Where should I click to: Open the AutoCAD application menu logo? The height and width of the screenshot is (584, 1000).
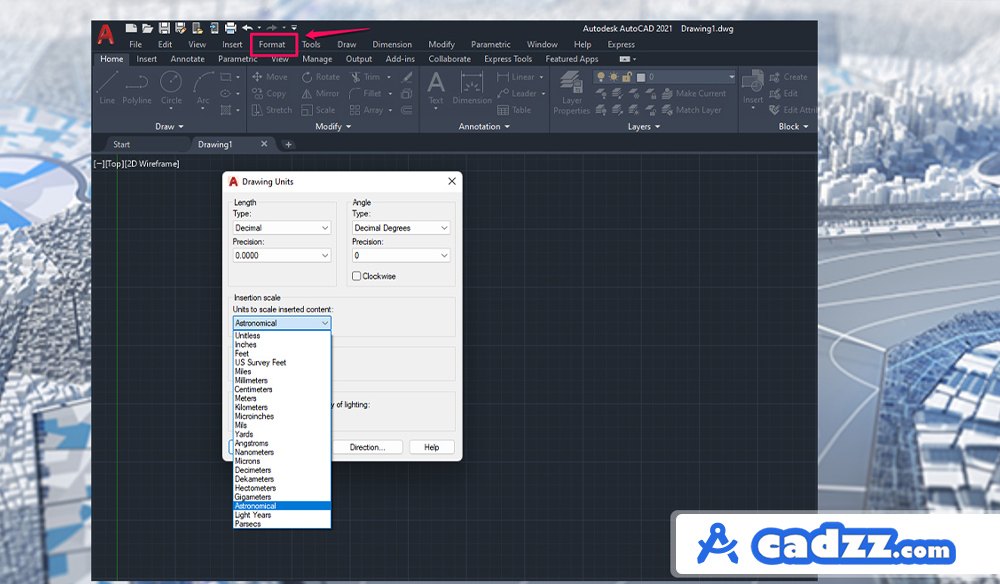click(x=106, y=34)
